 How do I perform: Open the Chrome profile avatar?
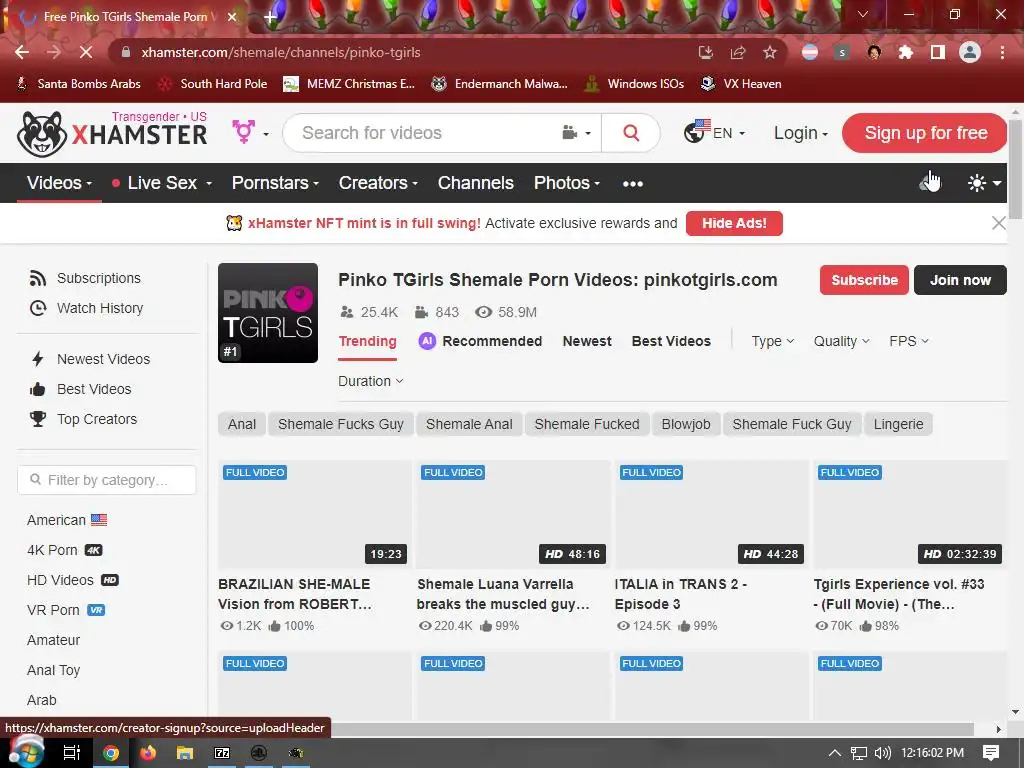tap(970, 52)
